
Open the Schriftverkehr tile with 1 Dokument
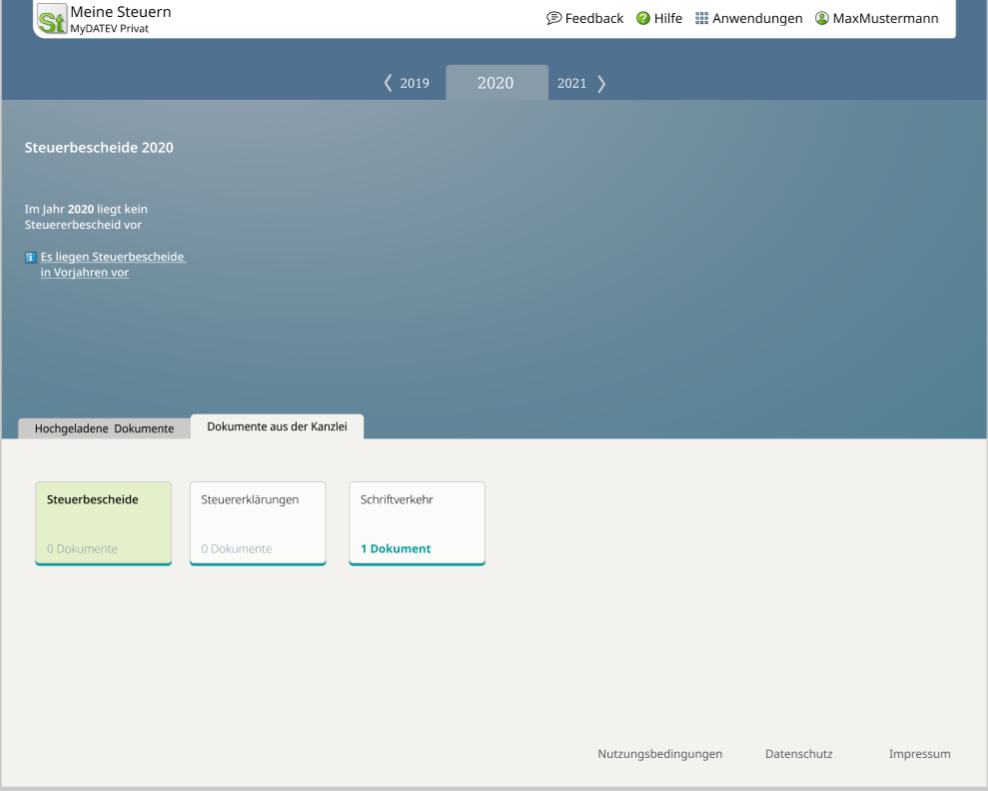coord(416,523)
